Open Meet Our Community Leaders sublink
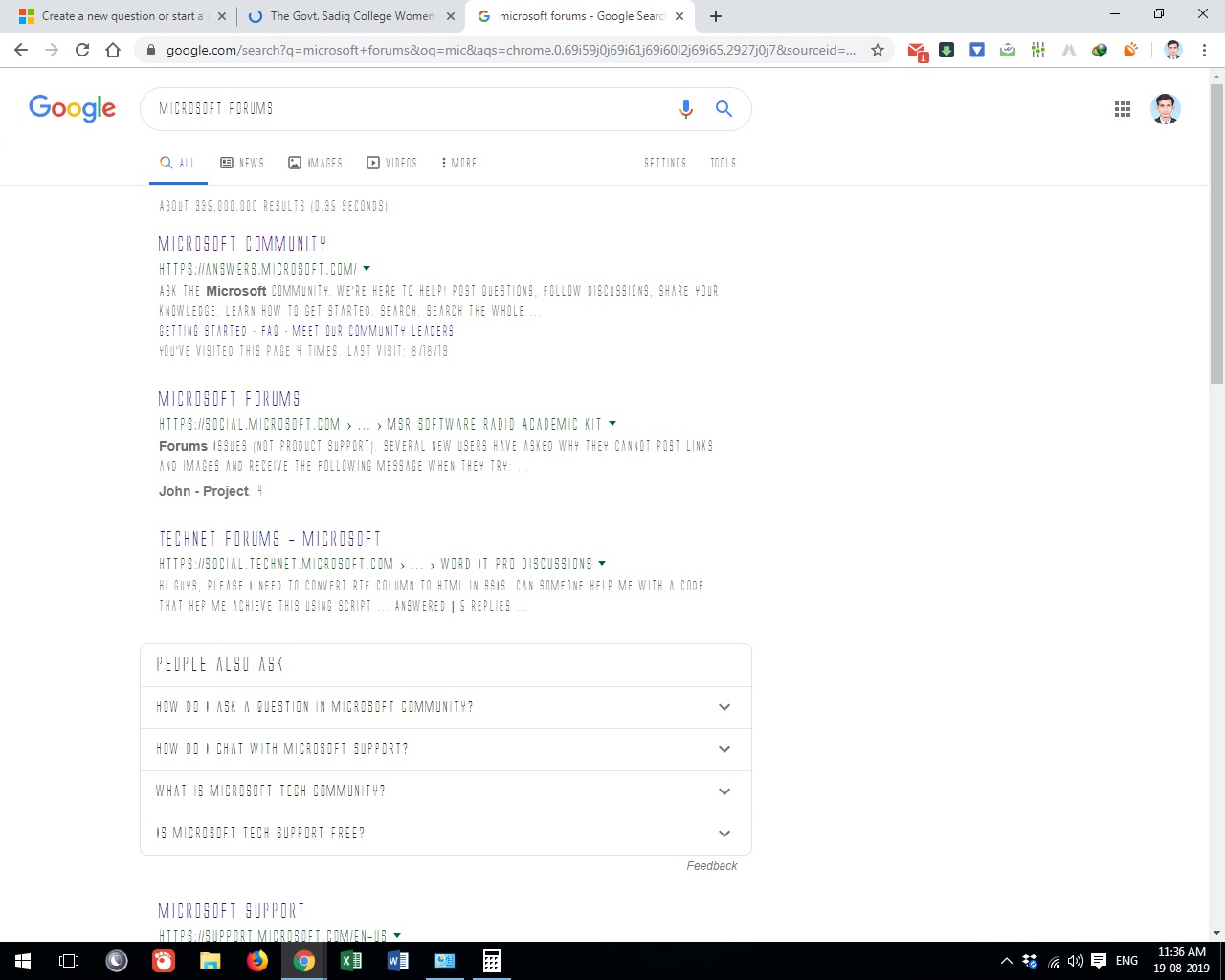This screenshot has height=980, width=1225. (373, 331)
